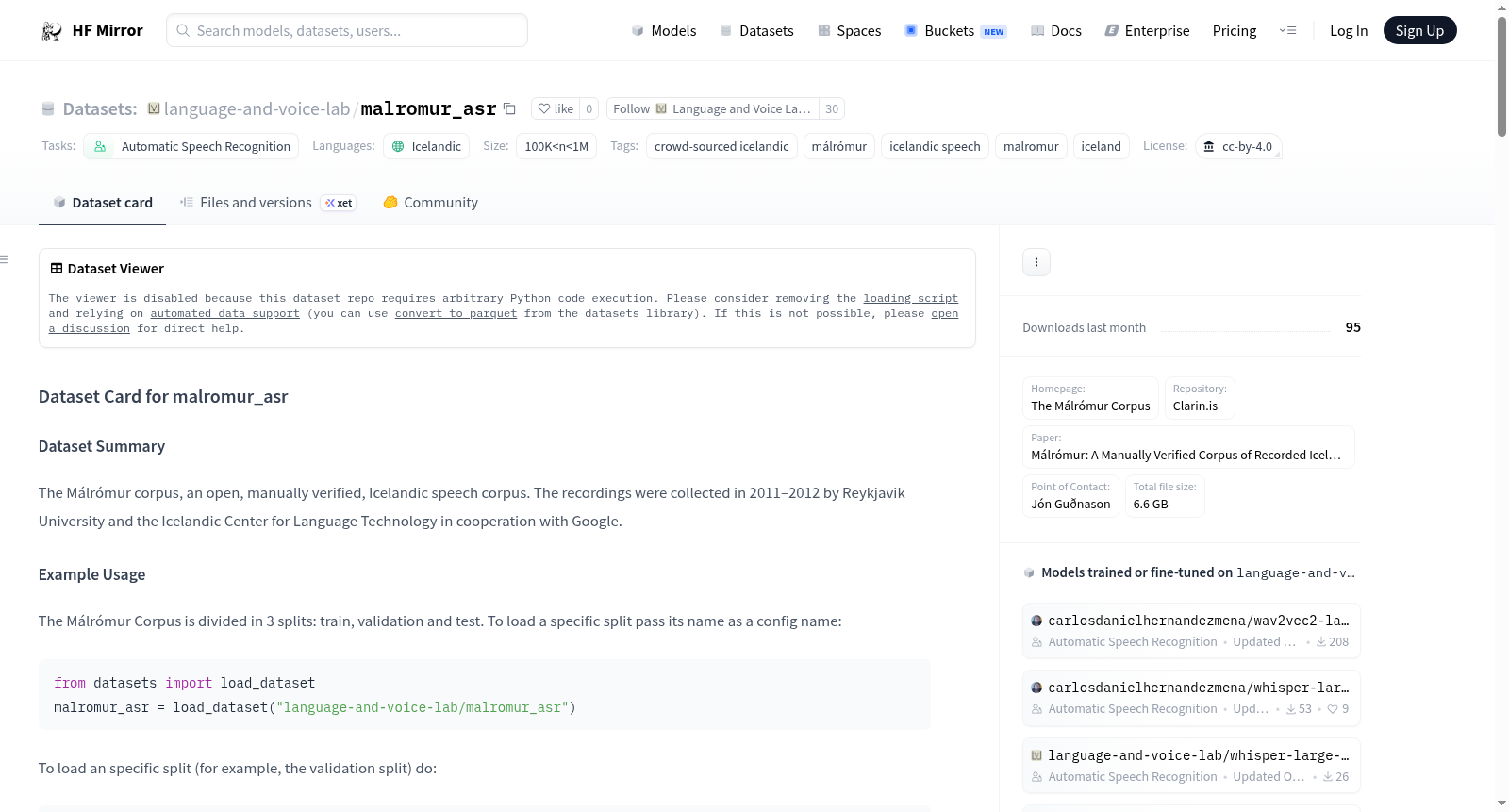Click the license bank icon

(1209, 146)
